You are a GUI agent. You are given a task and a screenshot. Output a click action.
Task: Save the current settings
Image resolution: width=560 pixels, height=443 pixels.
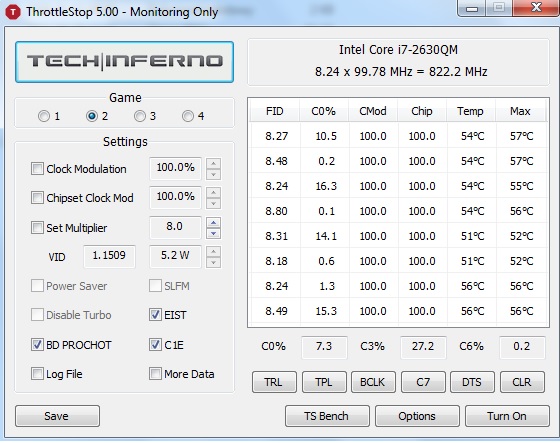[x=57, y=416]
